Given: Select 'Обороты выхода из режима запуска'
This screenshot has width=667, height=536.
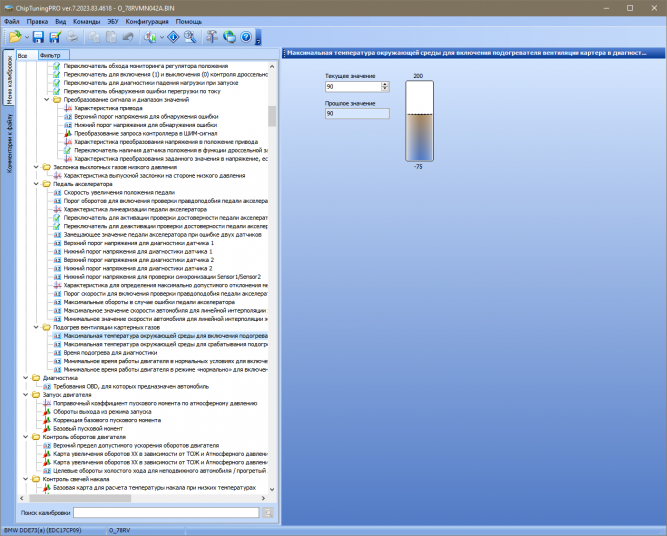Looking at the screenshot, I should point(102,412).
